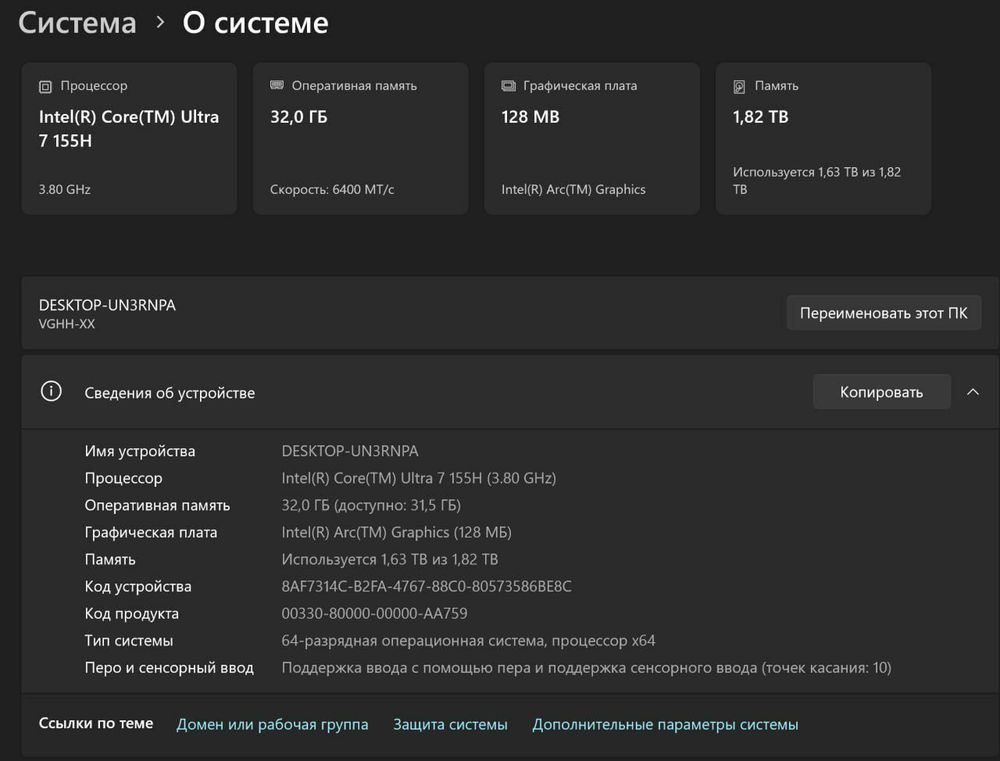Go back to Система breadcrumb

coord(77,23)
